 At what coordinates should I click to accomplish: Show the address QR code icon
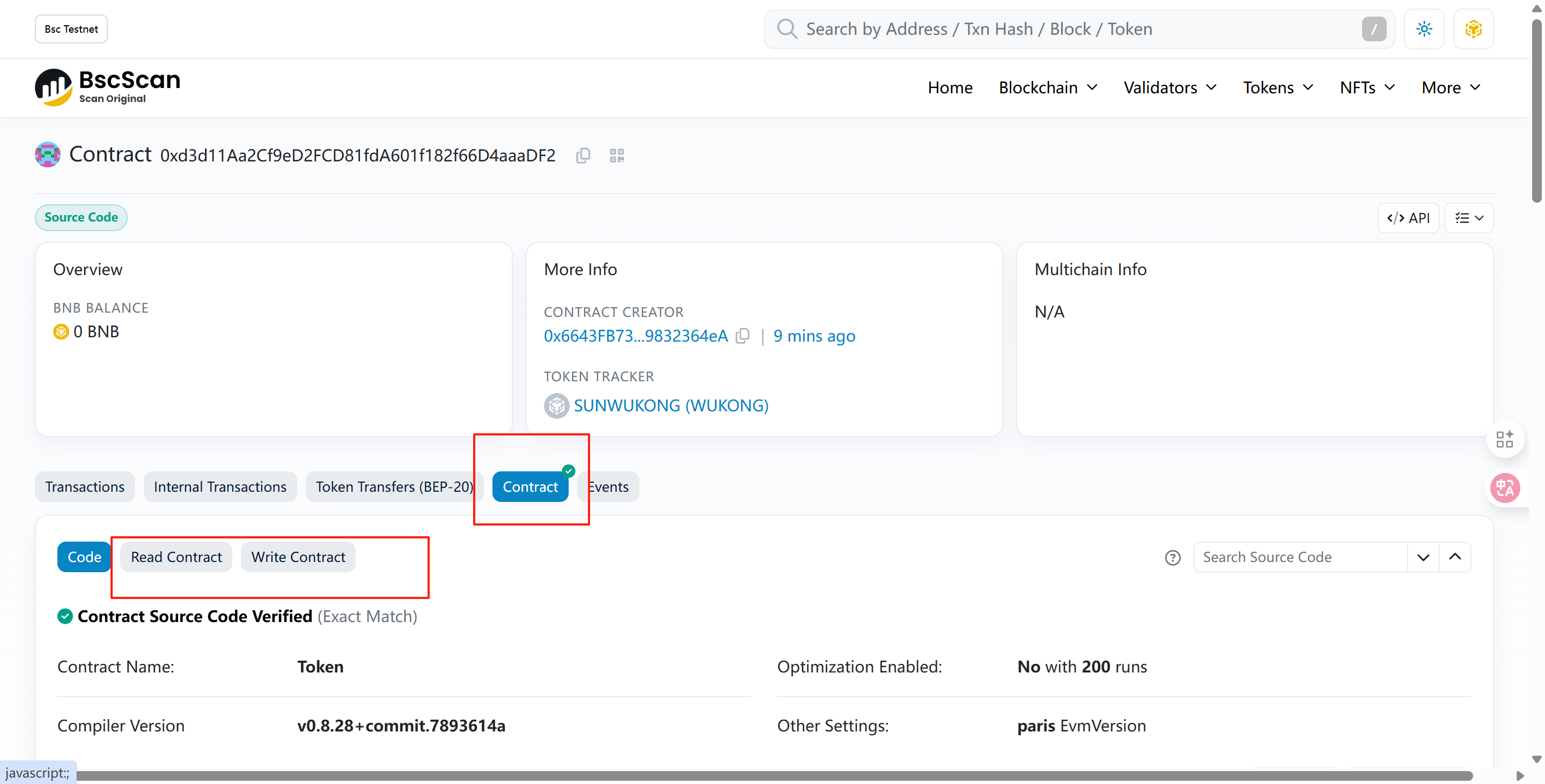616,156
